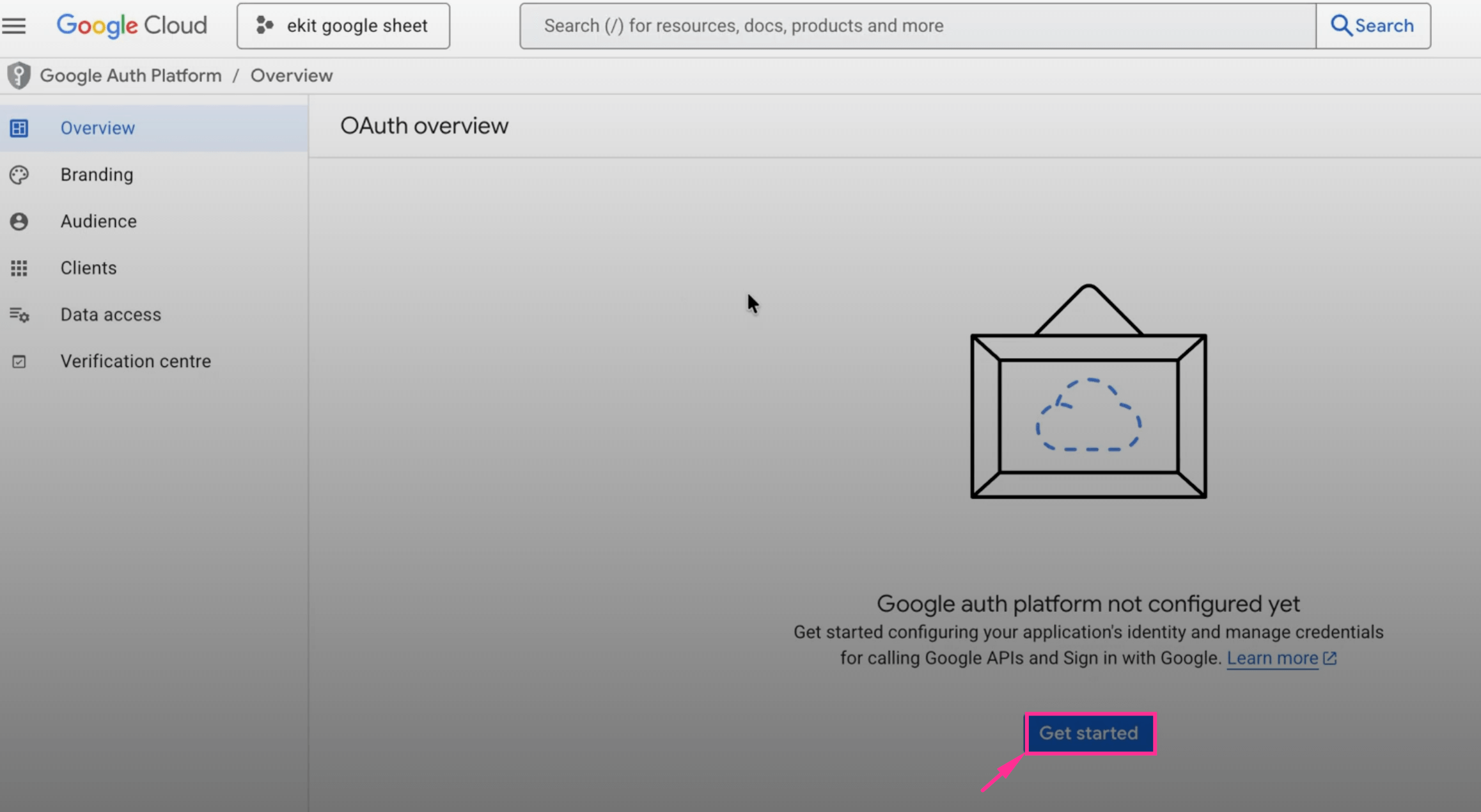Image resolution: width=1481 pixels, height=812 pixels.
Task: Click the magnifying glass search icon
Action: (x=1340, y=26)
